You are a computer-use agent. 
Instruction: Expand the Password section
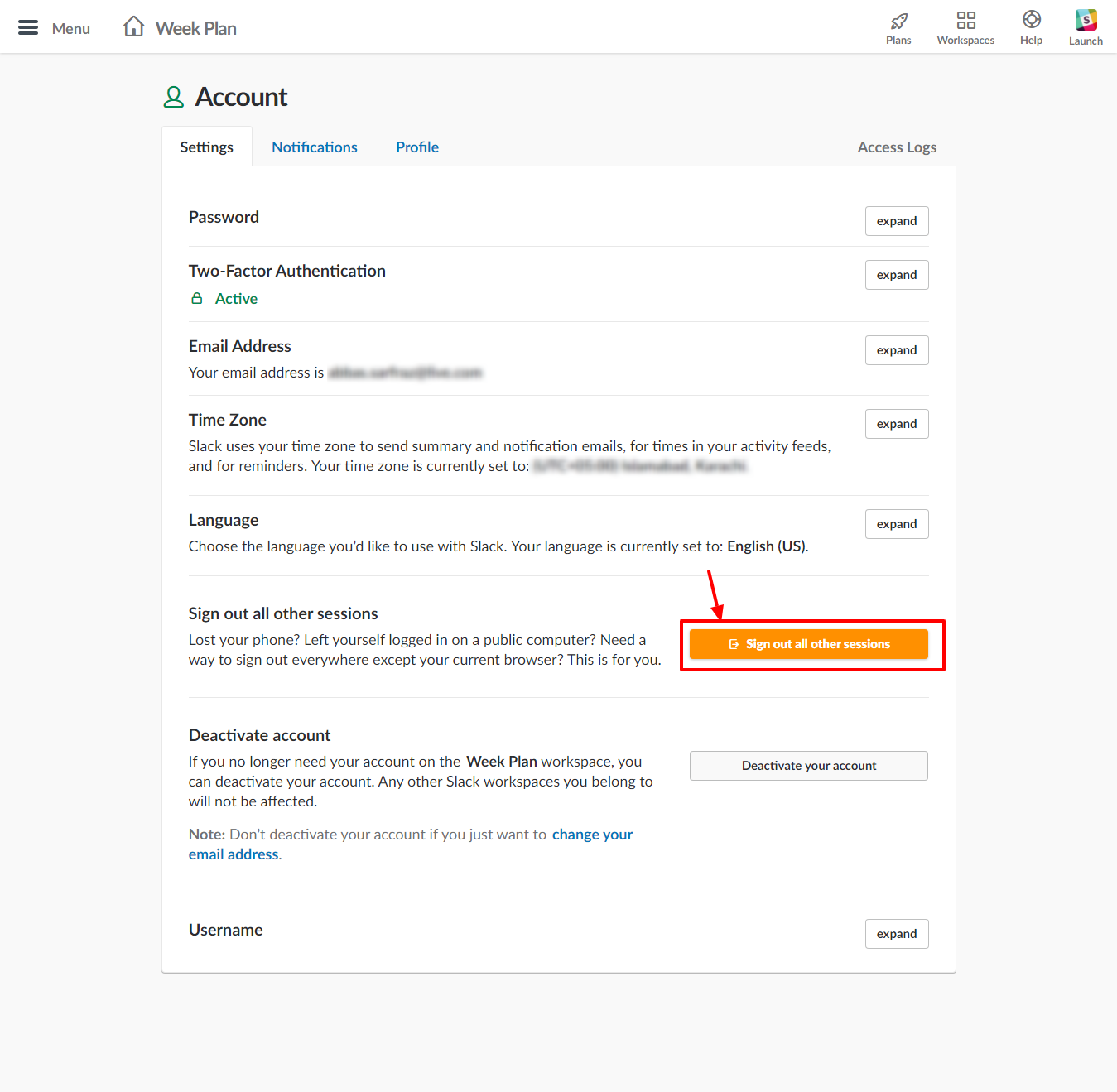[x=897, y=221]
